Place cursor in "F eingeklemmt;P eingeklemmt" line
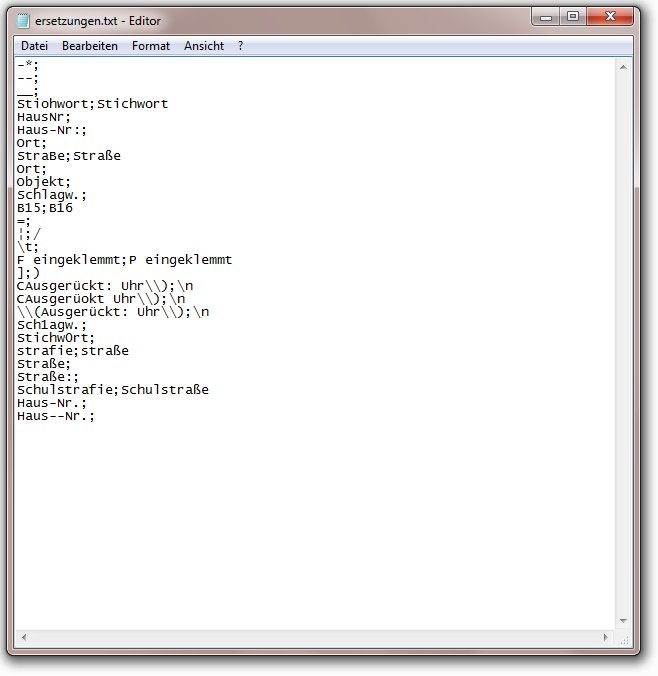Screen dimensions: 658x676 [x=124, y=260]
